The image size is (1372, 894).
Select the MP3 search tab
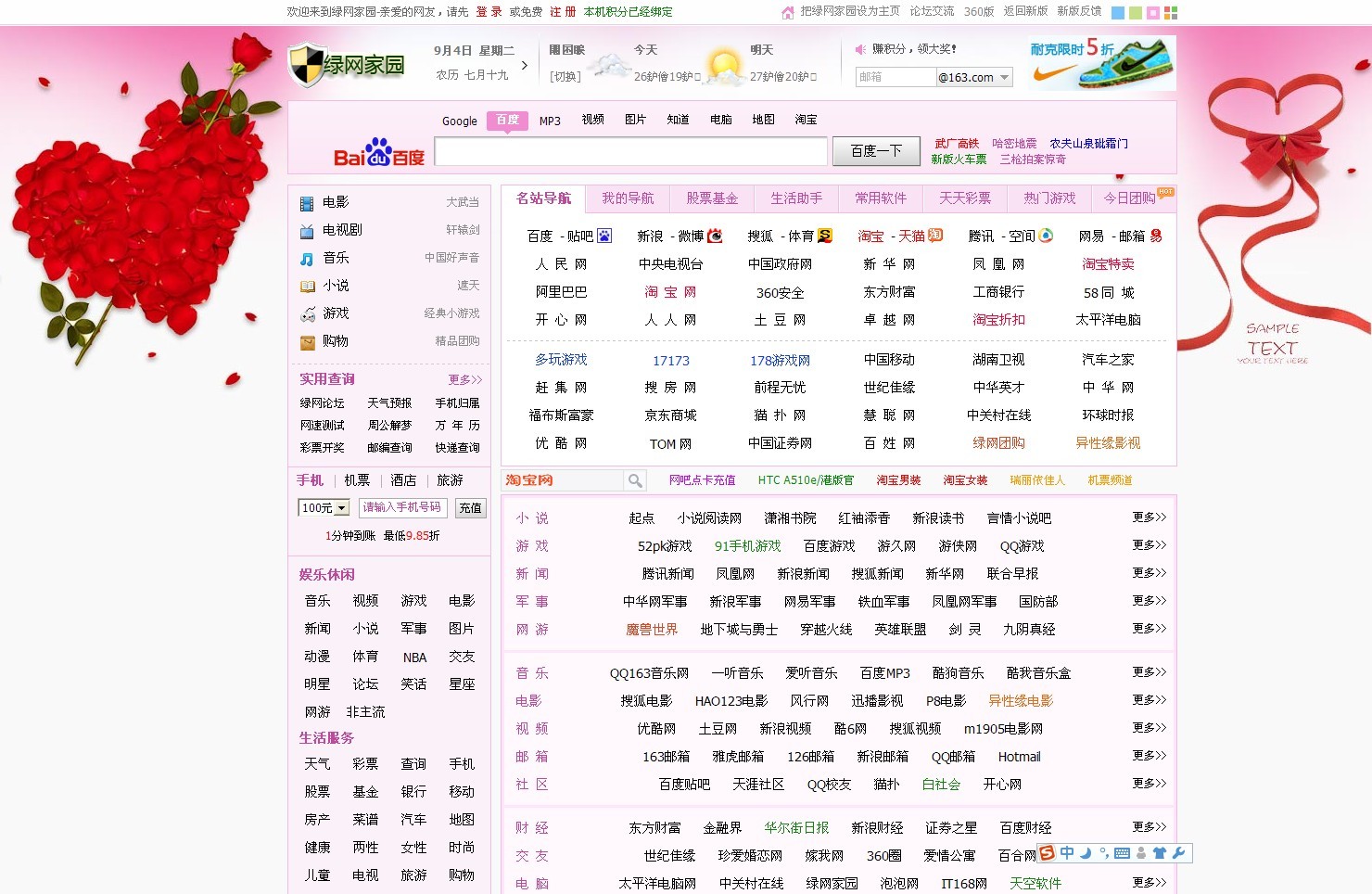coord(550,121)
